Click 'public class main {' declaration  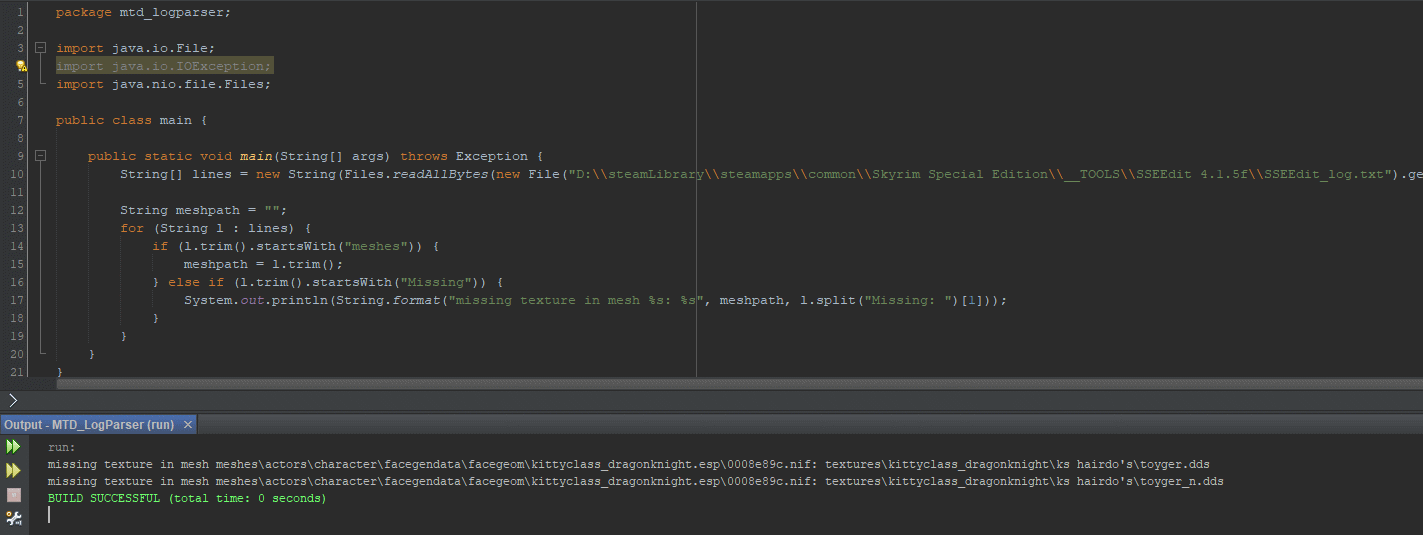pos(132,120)
